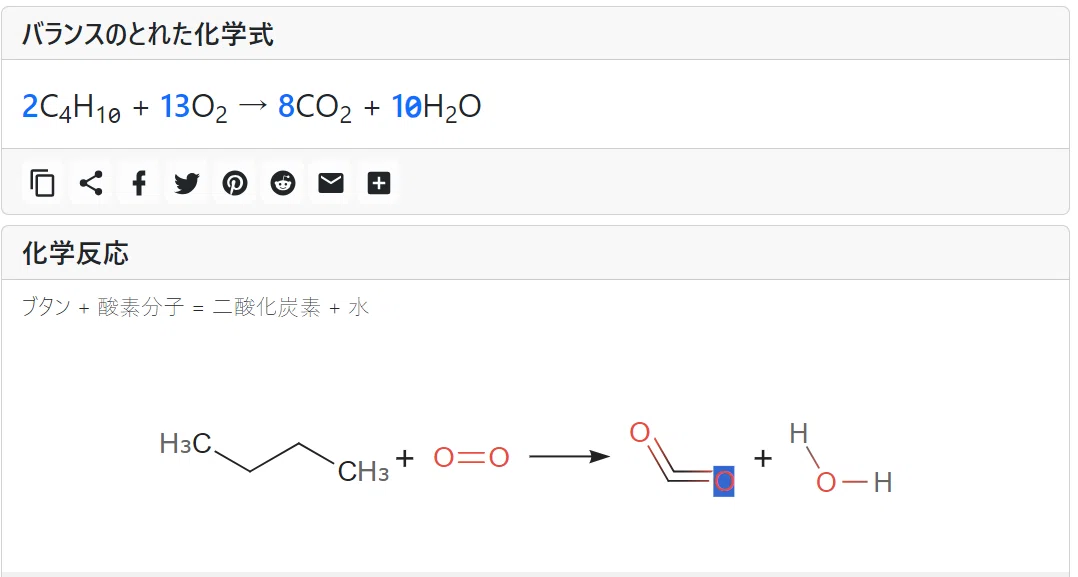Screen dimensions: 1078x577
Task: Copy the balanced equation to clipboard
Action: 43,183
